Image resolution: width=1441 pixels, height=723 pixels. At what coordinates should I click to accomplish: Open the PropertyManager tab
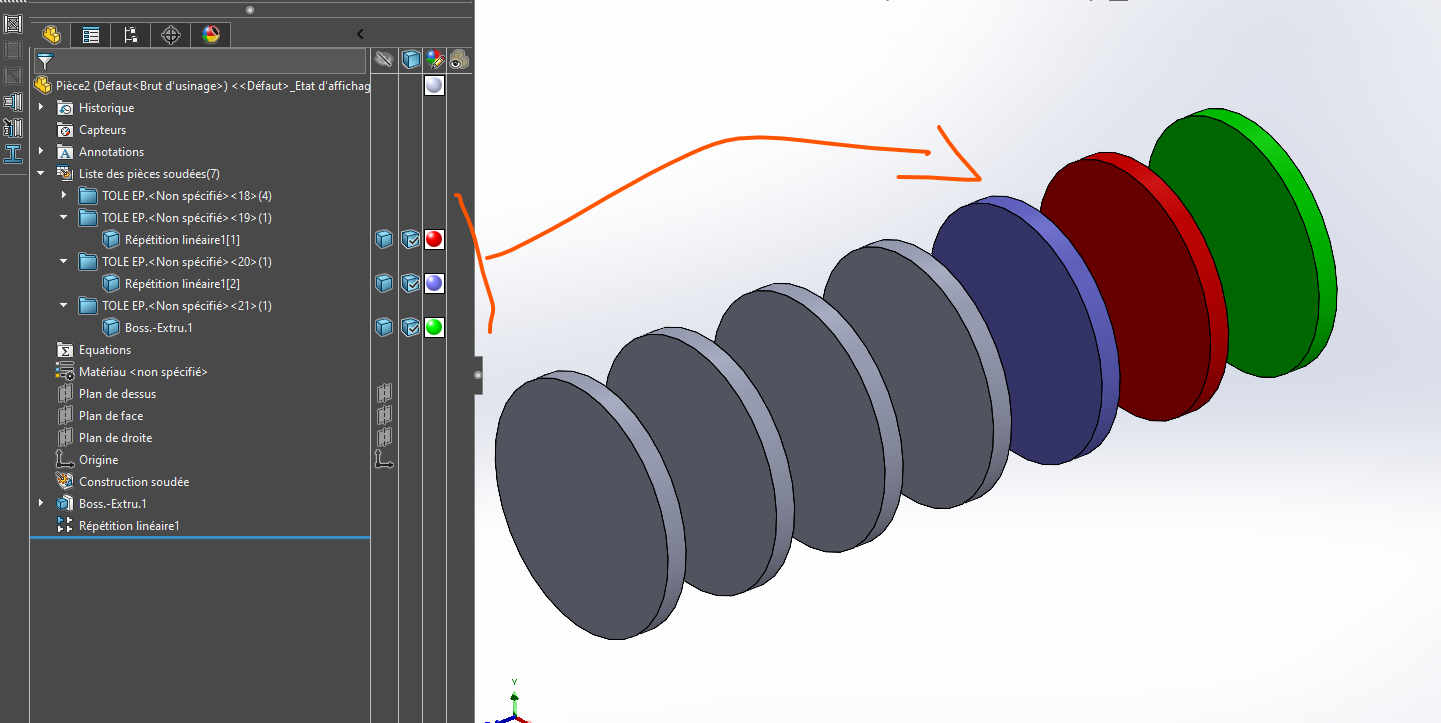pos(91,35)
